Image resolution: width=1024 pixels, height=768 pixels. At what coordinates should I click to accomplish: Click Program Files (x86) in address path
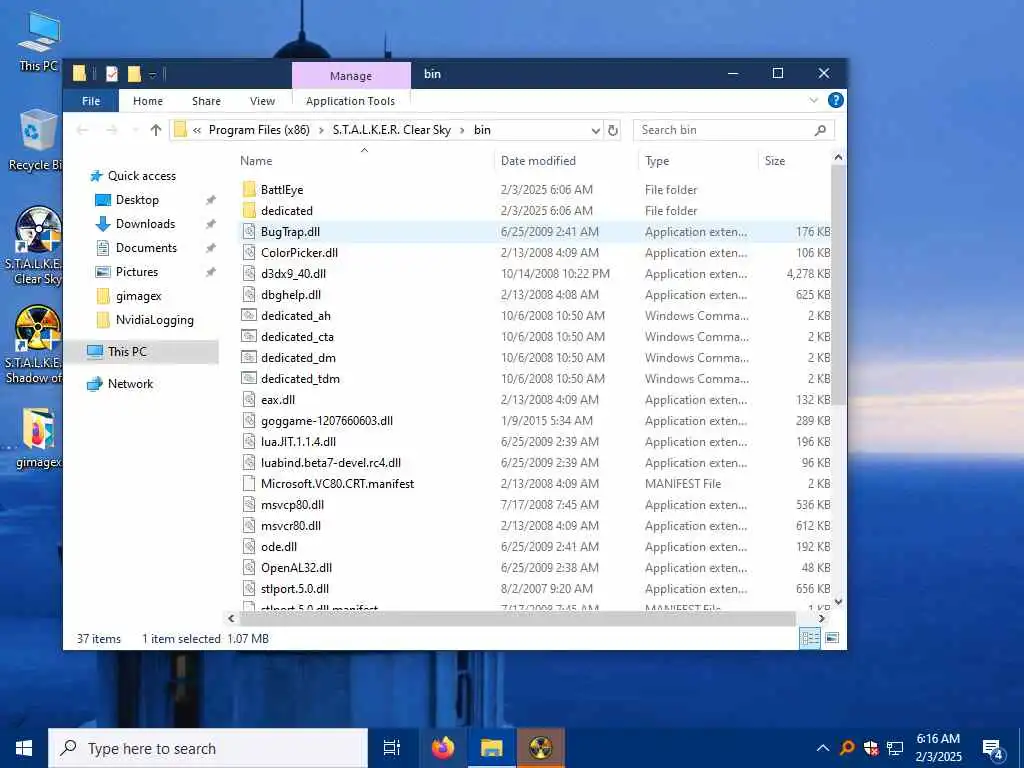pyautogui.click(x=259, y=130)
